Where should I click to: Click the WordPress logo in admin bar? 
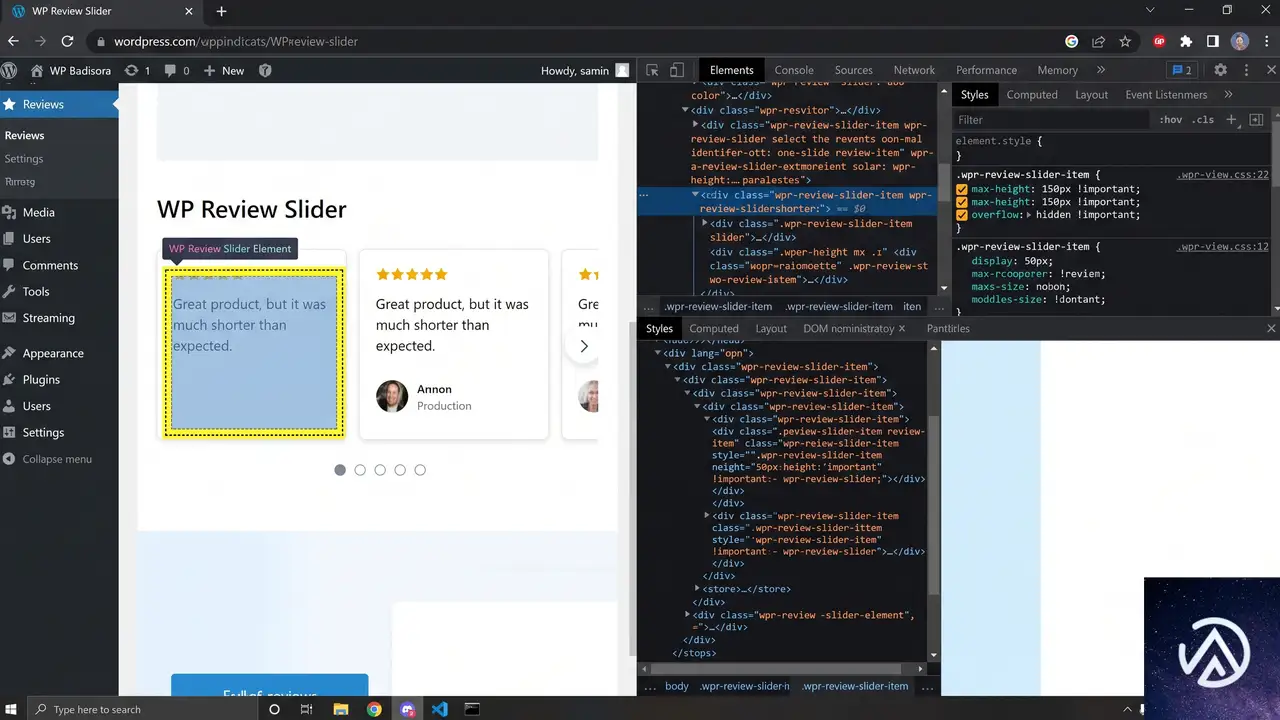tap(9, 70)
